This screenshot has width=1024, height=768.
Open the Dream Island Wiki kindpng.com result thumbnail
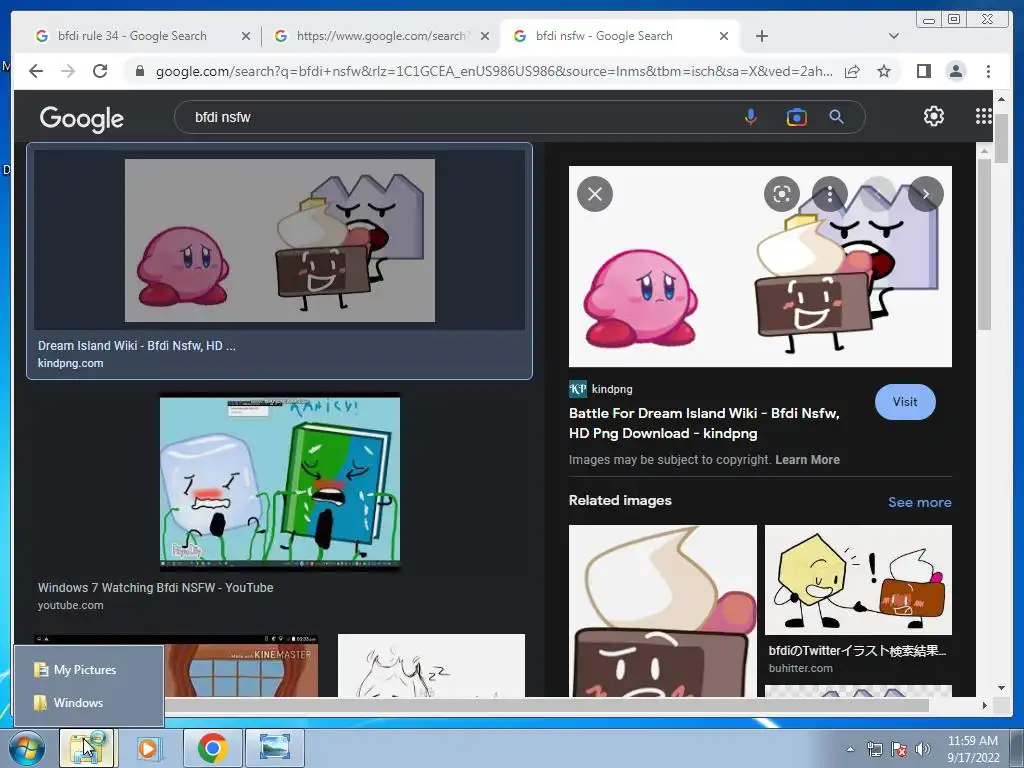pyautogui.click(x=280, y=240)
